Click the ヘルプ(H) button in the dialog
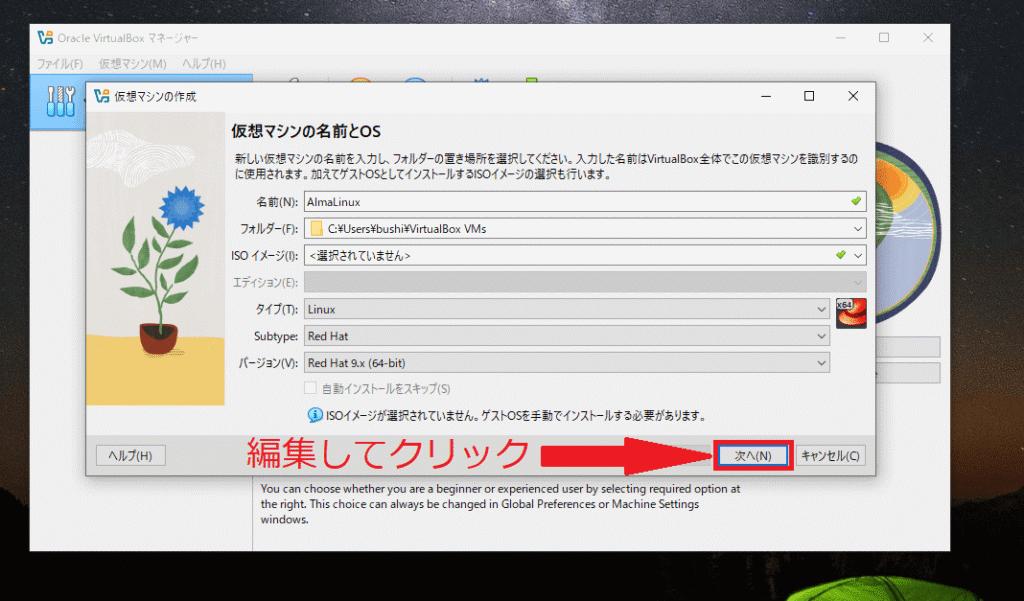 click(131, 455)
